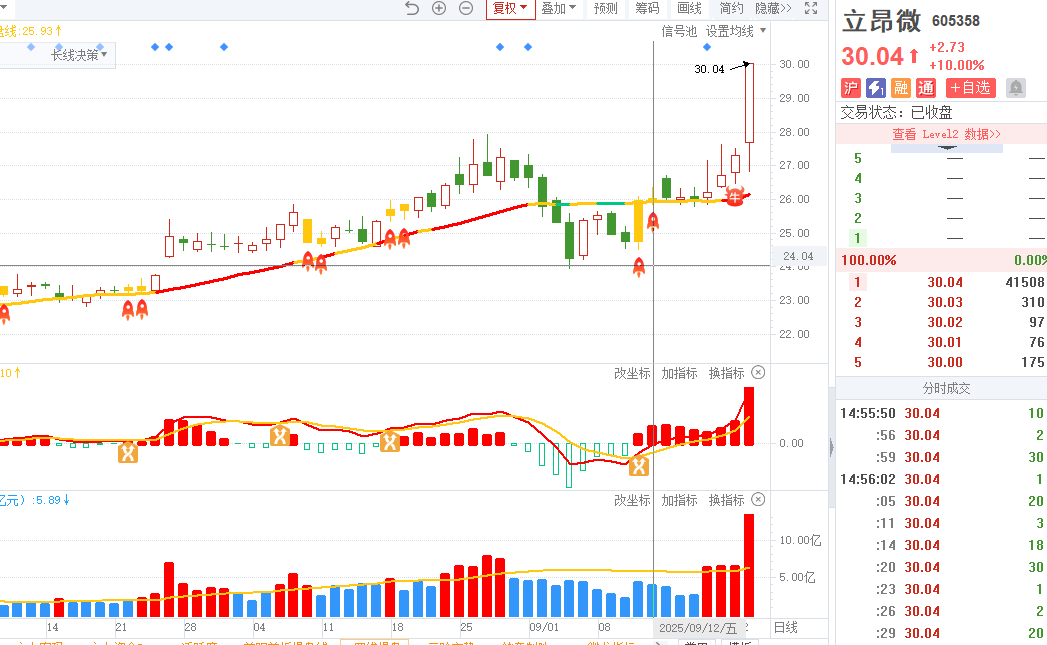This screenshot has height=645, width=1047.
Task: Click the 100.00% buy ratio bar
Action: tap(941, 260)
